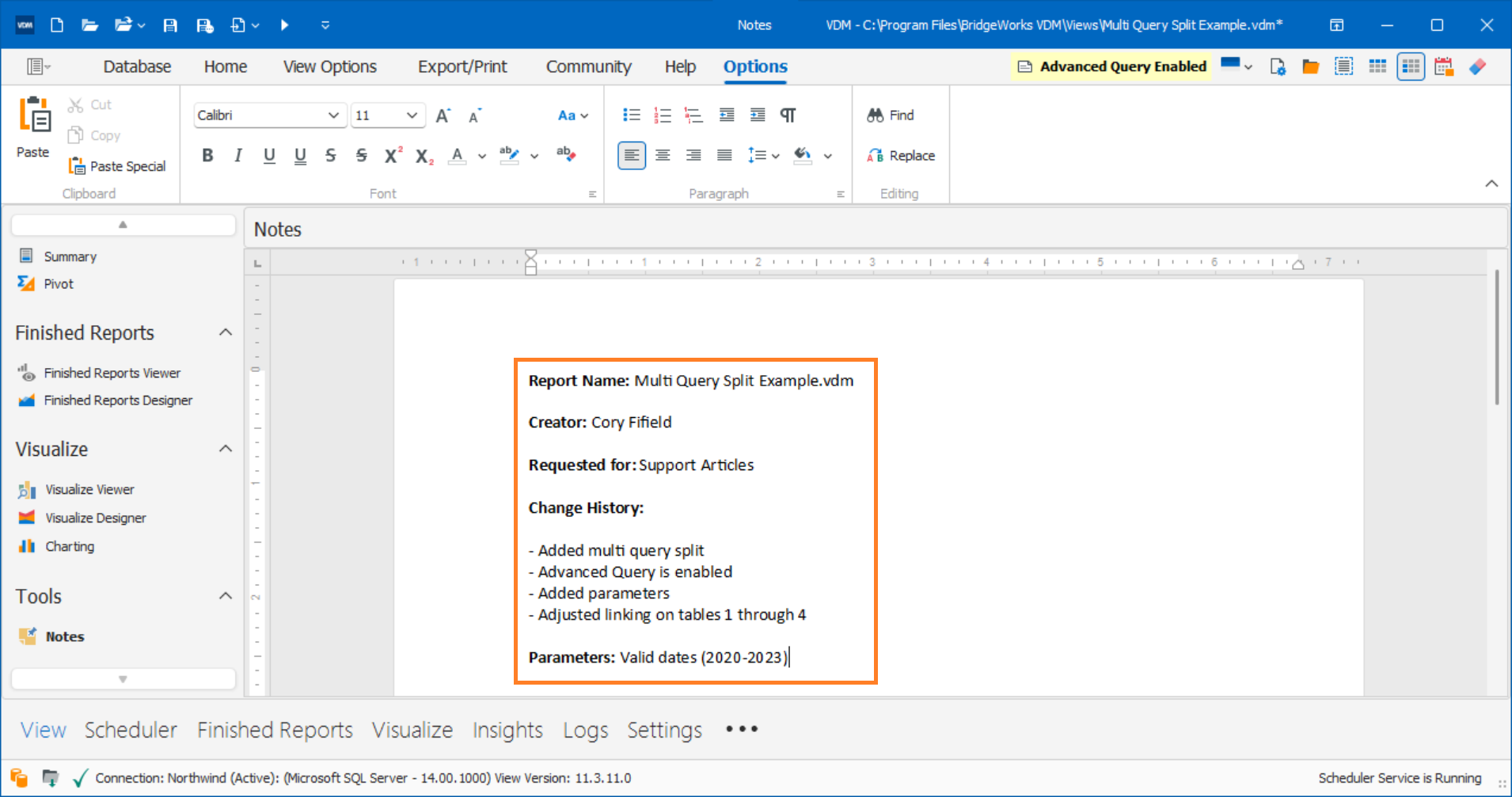Click blue color scheme swatch in toolbar
This screenshot has width=1512, height=797.
1230,65
